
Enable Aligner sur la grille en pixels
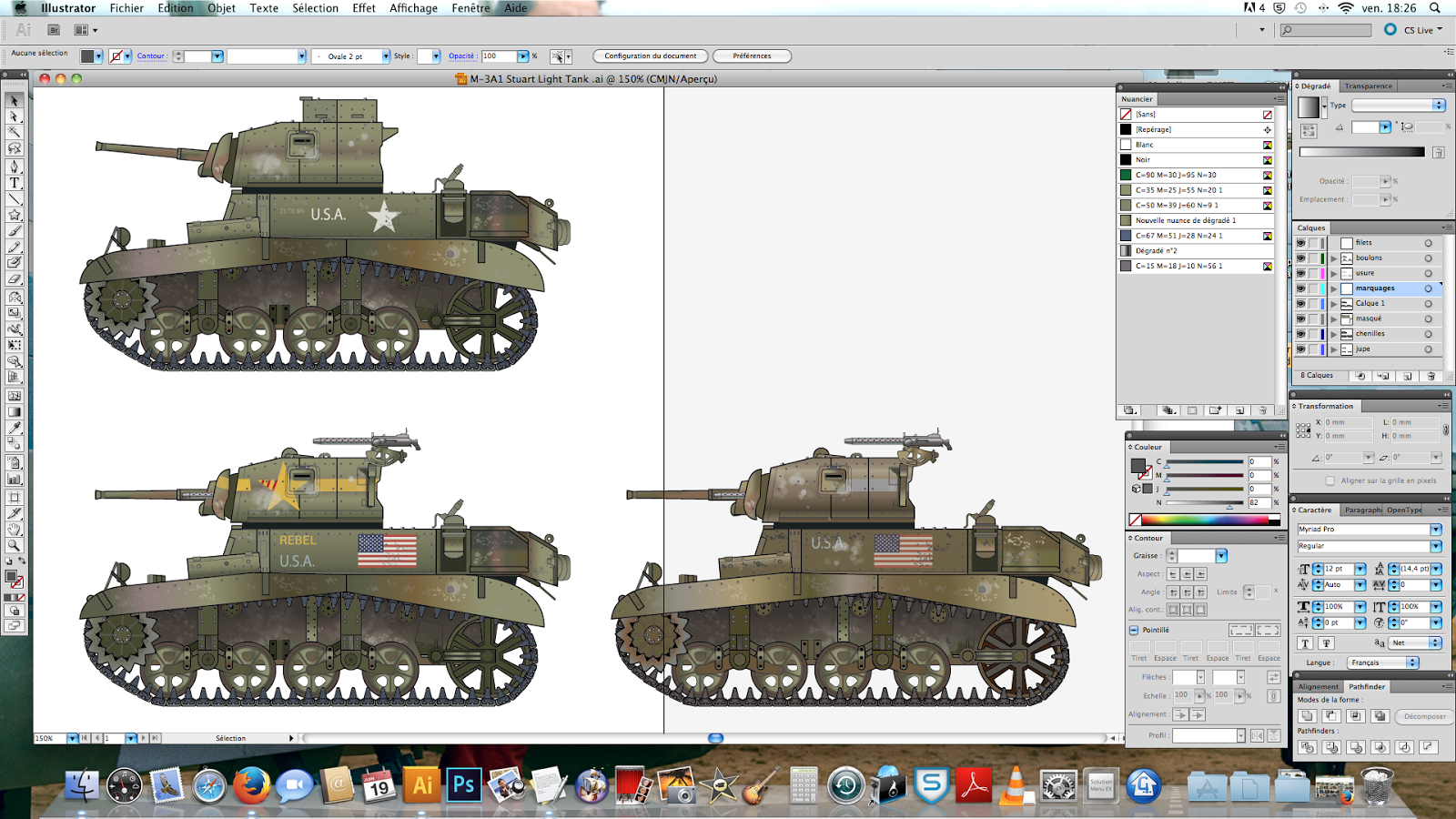(1330, 480)
